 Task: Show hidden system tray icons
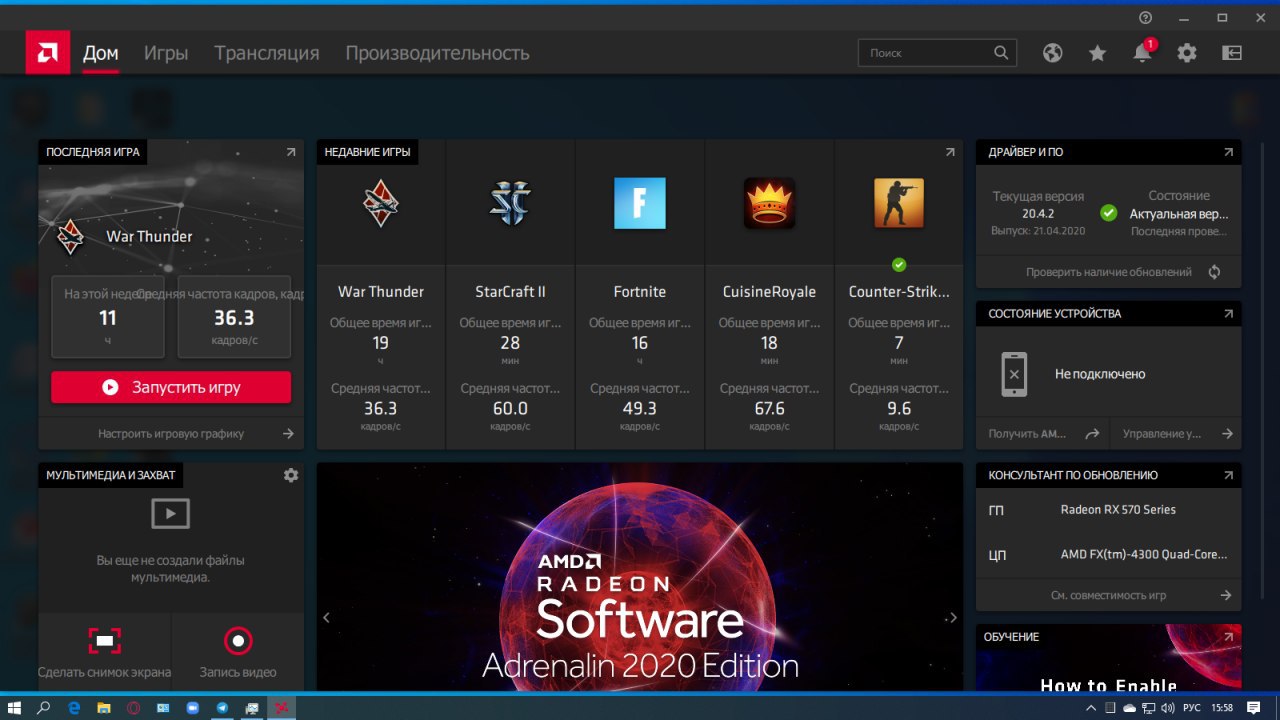coord(1091,707)
